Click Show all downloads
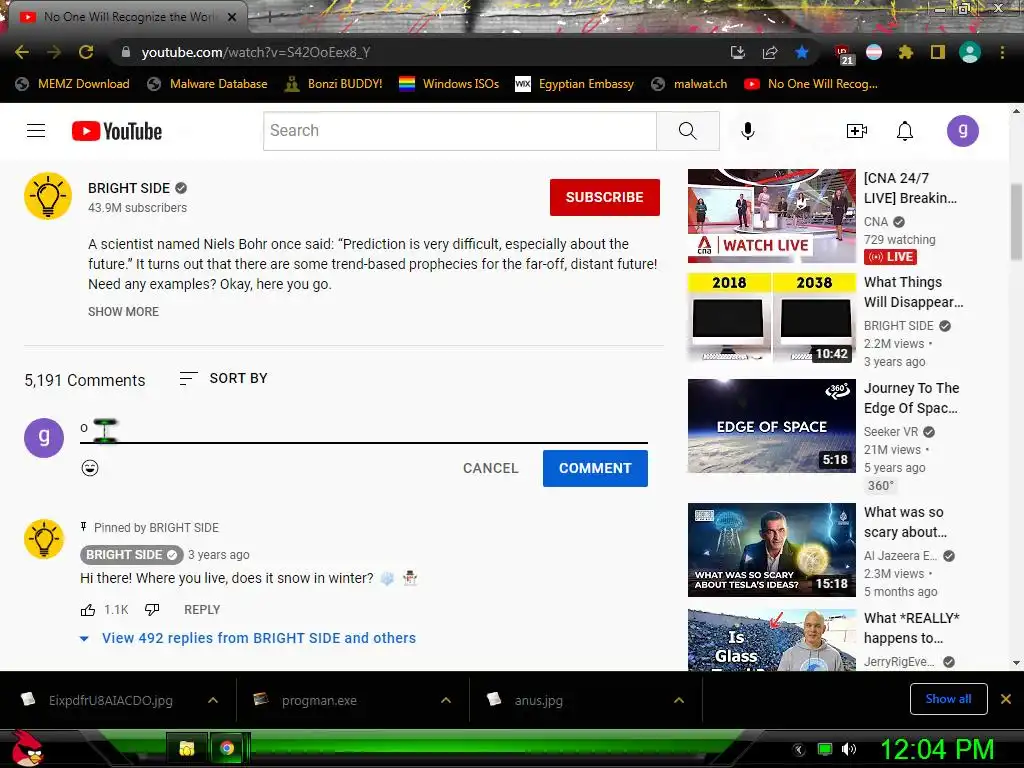 (x=948, y=699)
